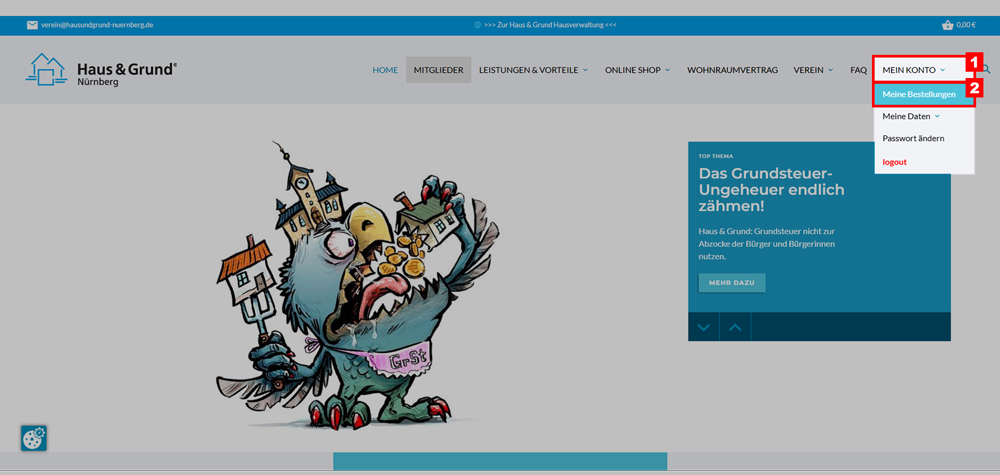Open the Mein Konto menu
This screenshot has height=475, width=1000.
(913, 70)
